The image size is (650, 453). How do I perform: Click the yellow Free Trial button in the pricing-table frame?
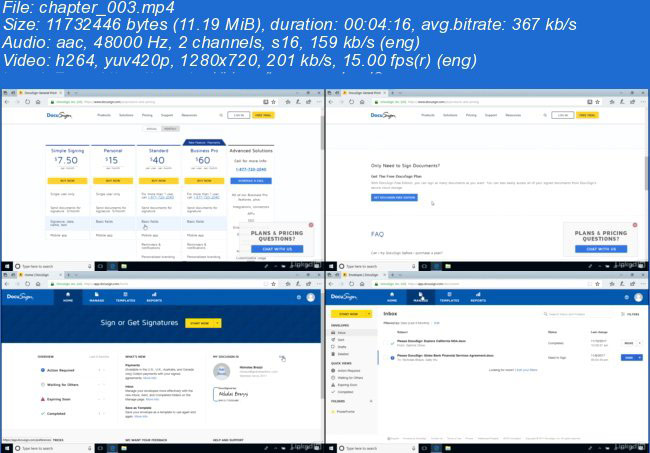tap(263, 115)
